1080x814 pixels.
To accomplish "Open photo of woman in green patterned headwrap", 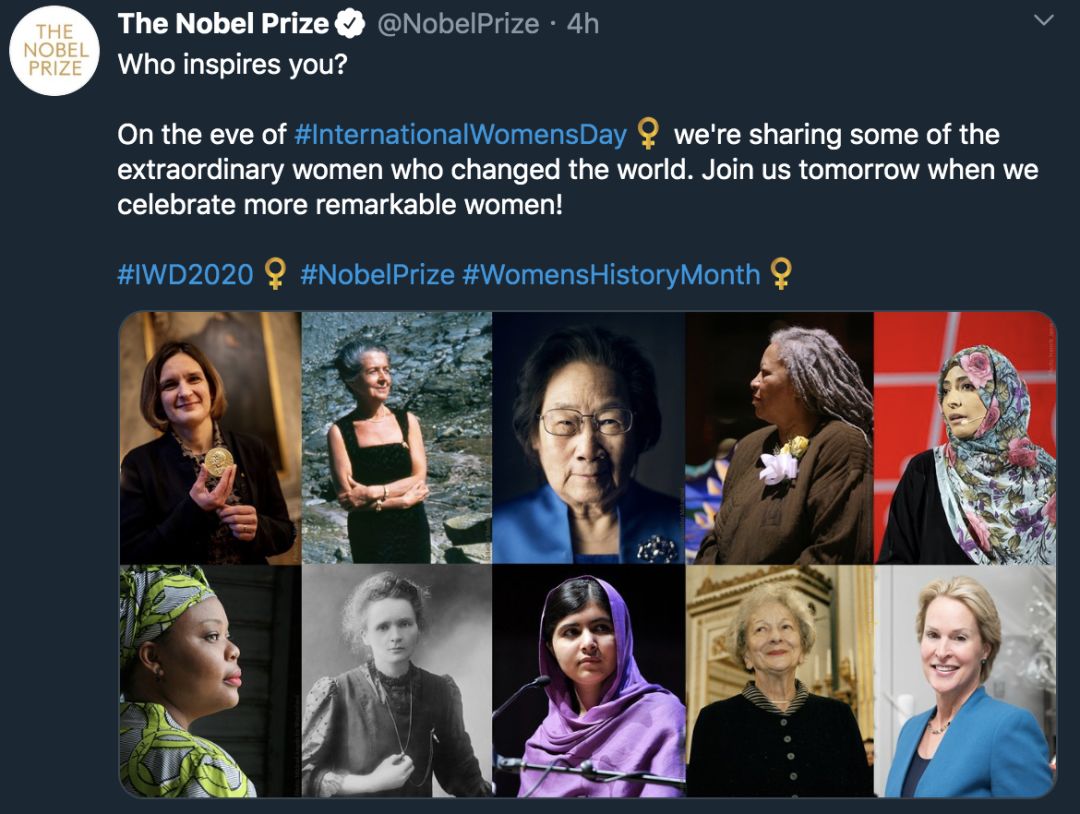I will pos(210,681).
